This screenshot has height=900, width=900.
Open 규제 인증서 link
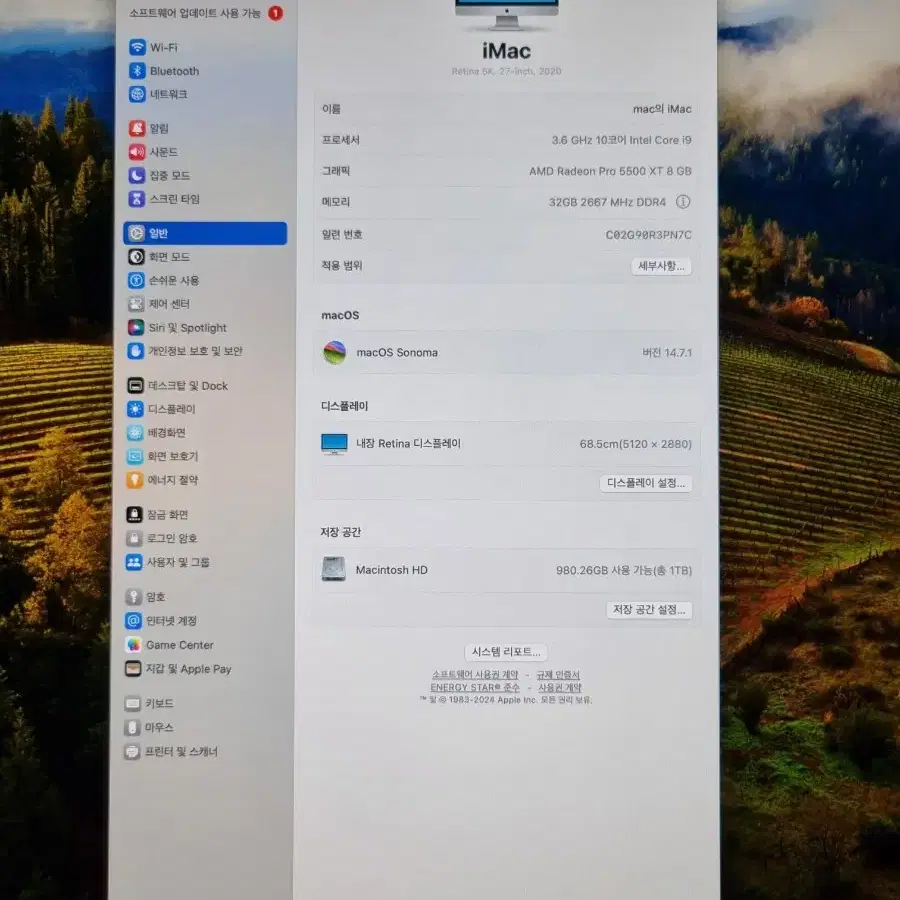[558, 675]
